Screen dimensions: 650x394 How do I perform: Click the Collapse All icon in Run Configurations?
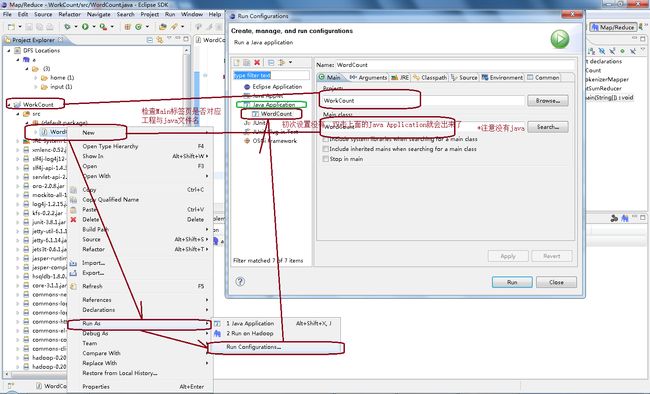coord(271,62)
